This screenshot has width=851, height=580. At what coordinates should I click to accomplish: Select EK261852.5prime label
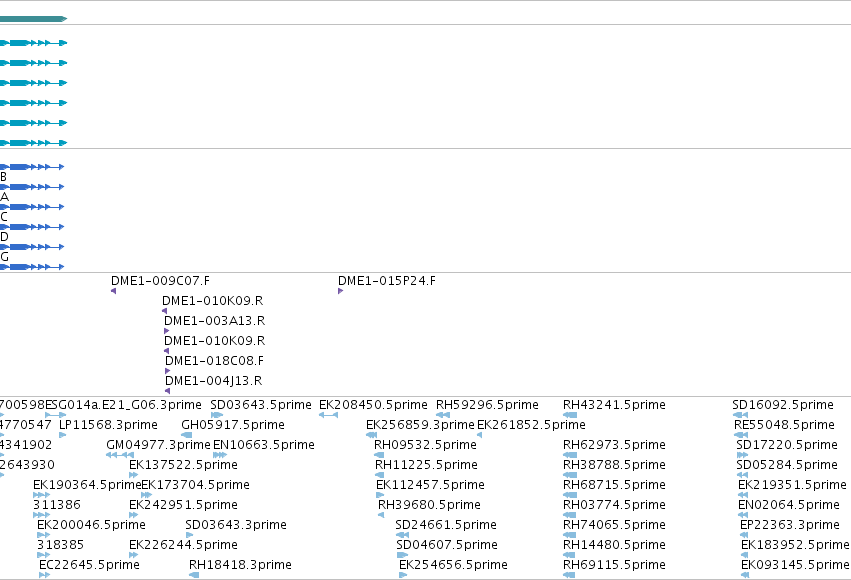click(531, 425)
